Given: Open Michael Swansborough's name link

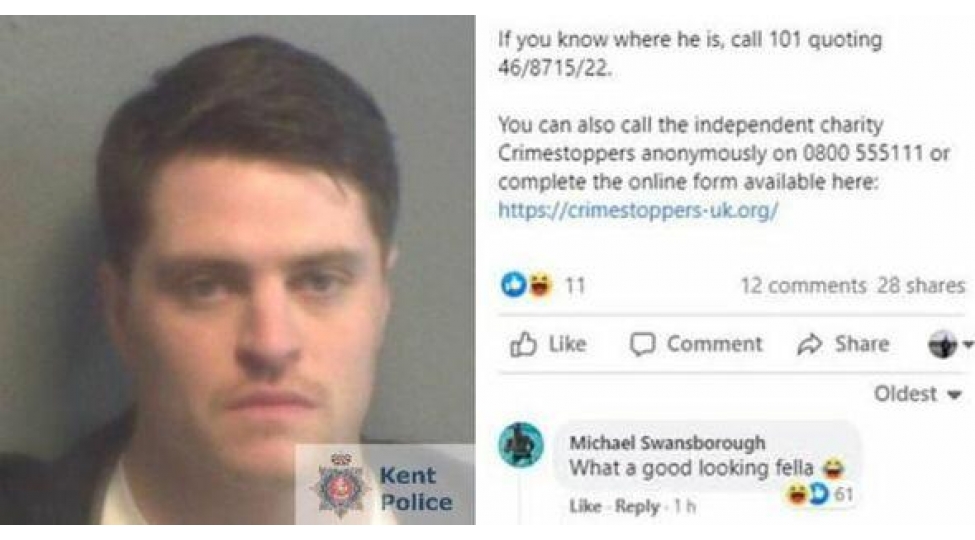Looking at the screenshot, I should click(x=667, y=443).
